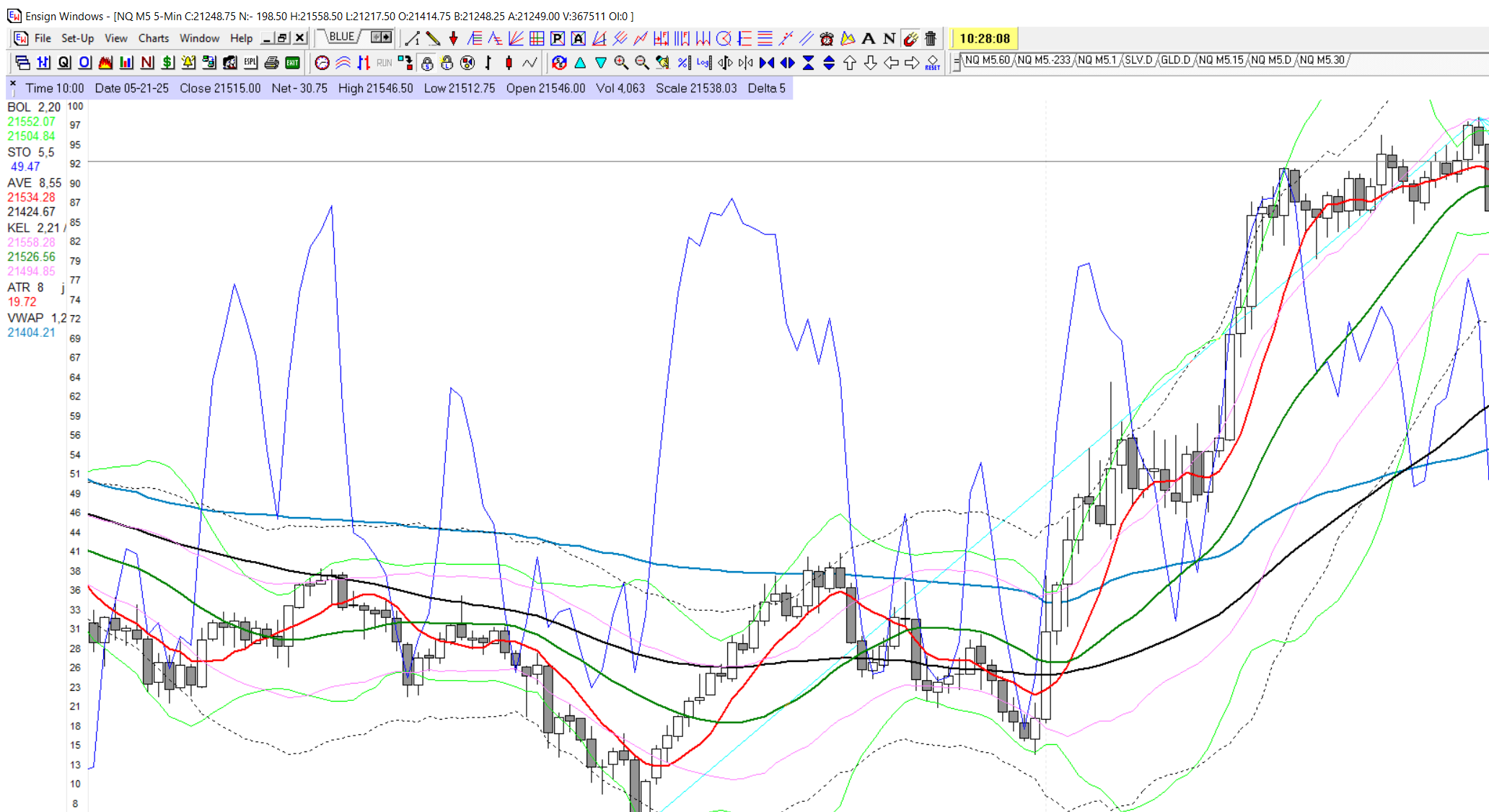
Task: Shift chart up with up arrow
Action: point(850,63)
